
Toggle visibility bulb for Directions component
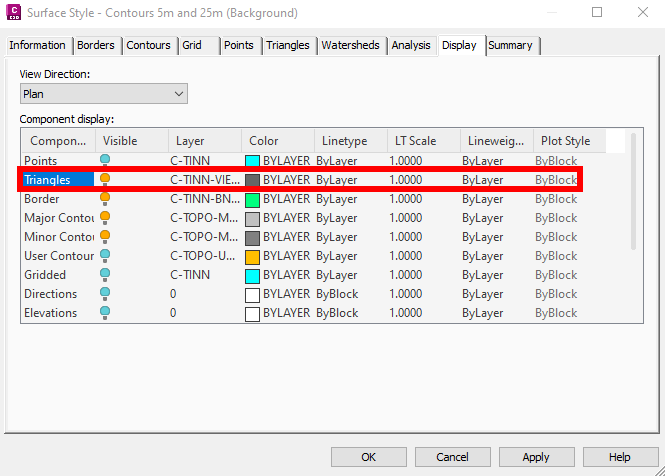105,294
